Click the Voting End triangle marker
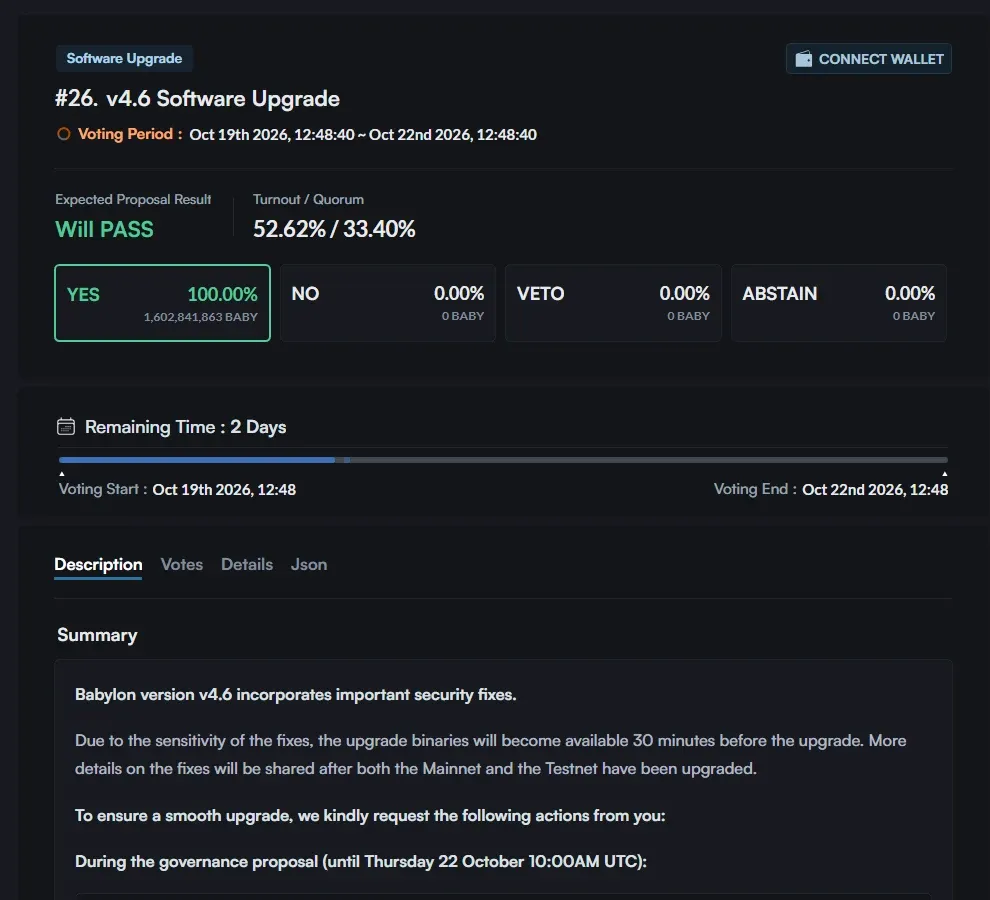Viewport: 990px width, 900px height. (945, 473)
